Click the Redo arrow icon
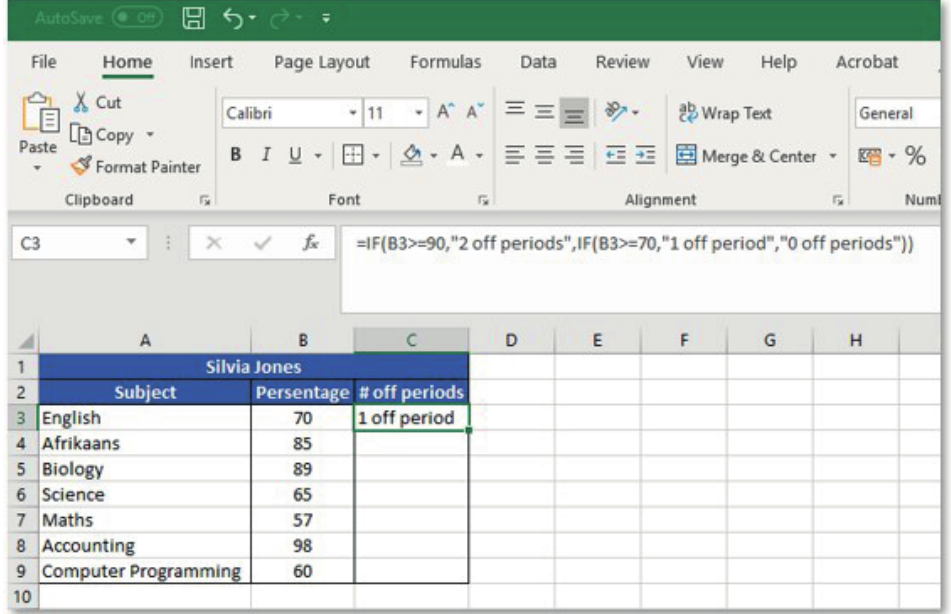 (280, 18)
